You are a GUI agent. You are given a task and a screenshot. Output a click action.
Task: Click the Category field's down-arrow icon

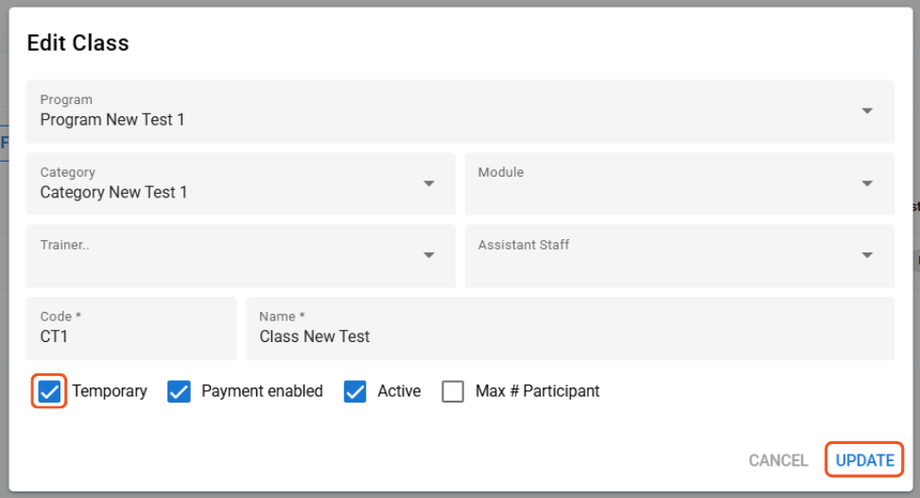point(429,183)
